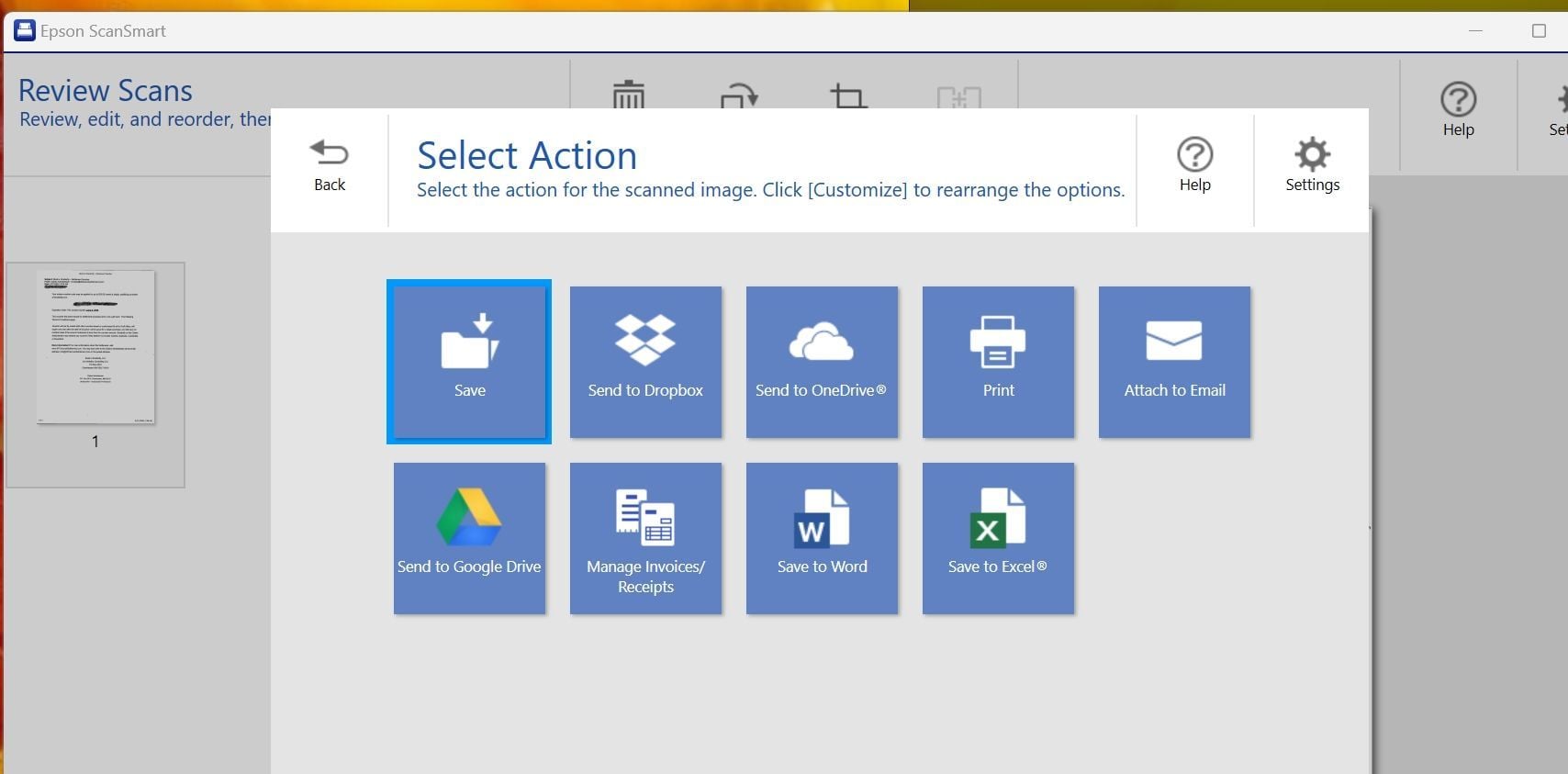Screen dimensions: 1568x774
Task: Choose Save to Excel tile
Action: 998,538
